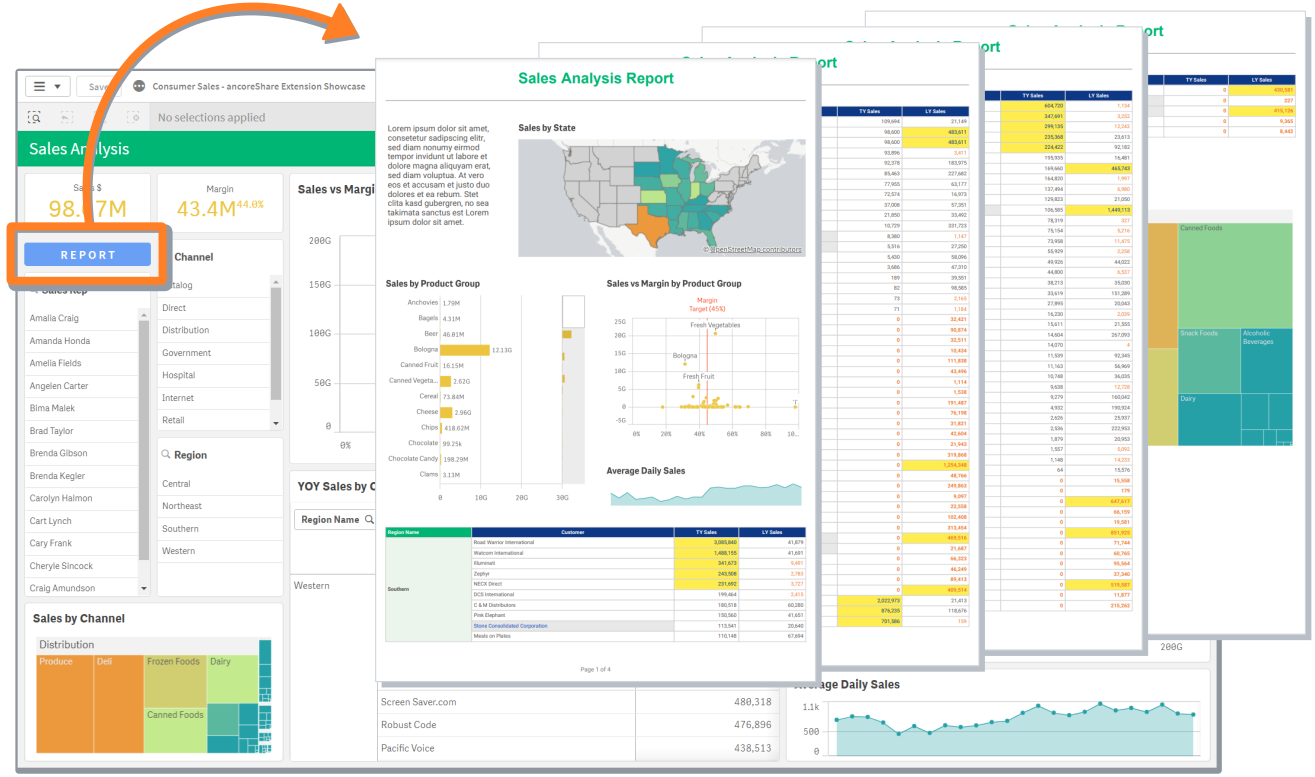Click the up arrow of the Channel list scrollbar
1315x777 pixels.
276,284
